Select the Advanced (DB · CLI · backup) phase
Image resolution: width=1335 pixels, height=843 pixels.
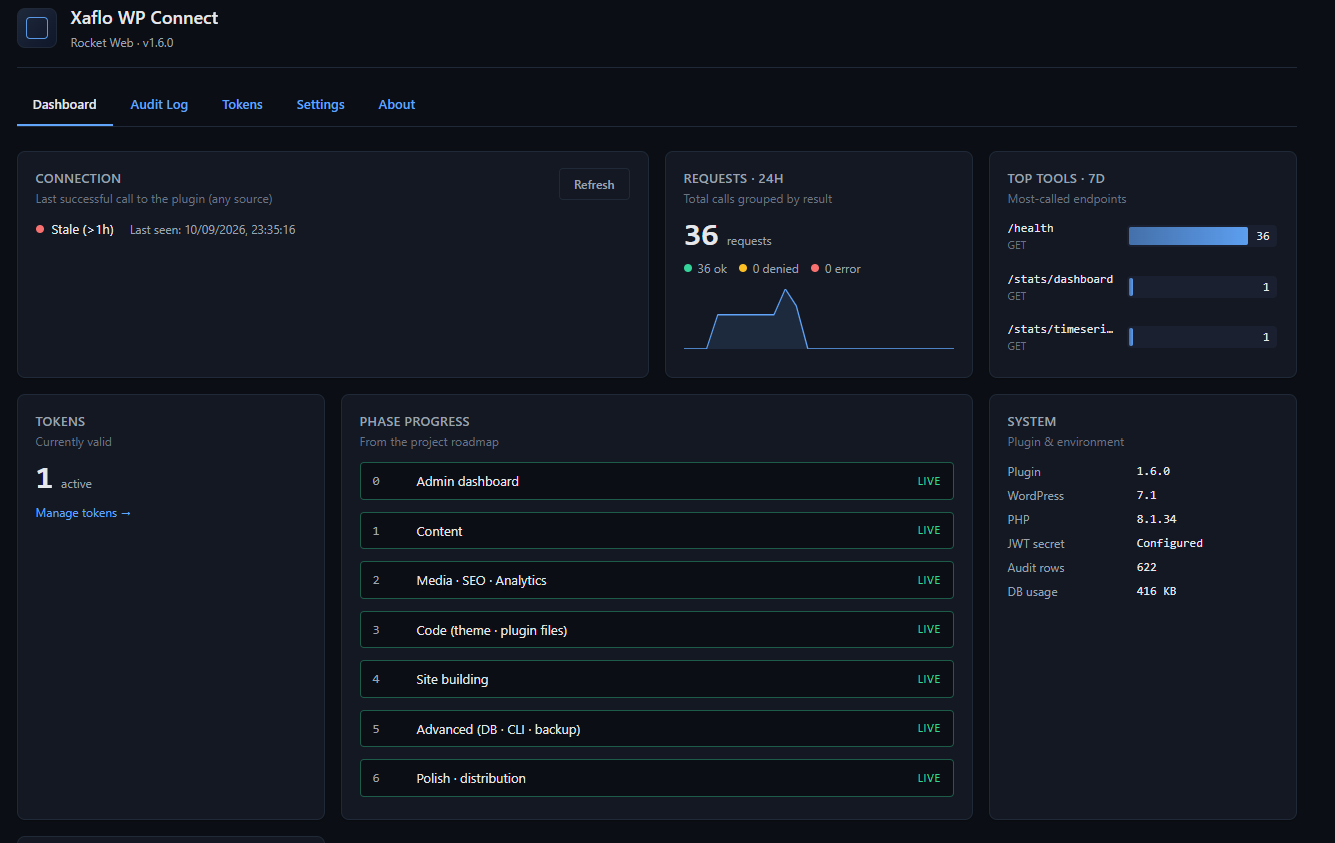[x=657, y=729]
